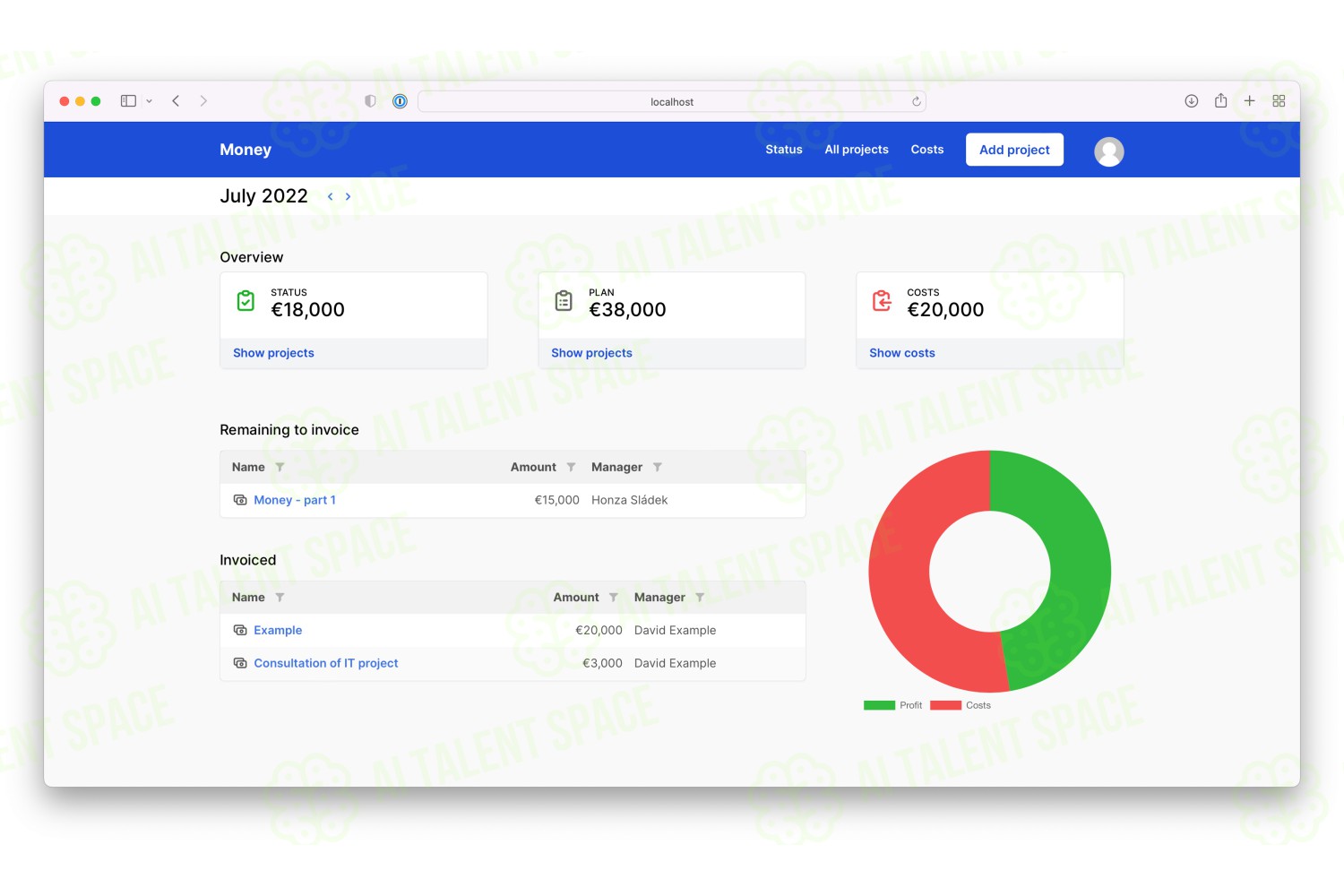Filter Manager in Invoiced table
Viewport: 1344px width, 896px height.
point(700,598)
